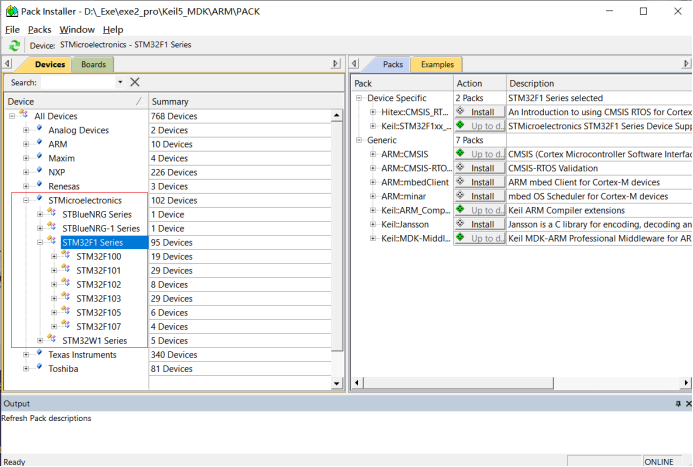The width and height of the screenshot is (693, 467).
Task: Select the Devices tab
Action: [50, 65]
